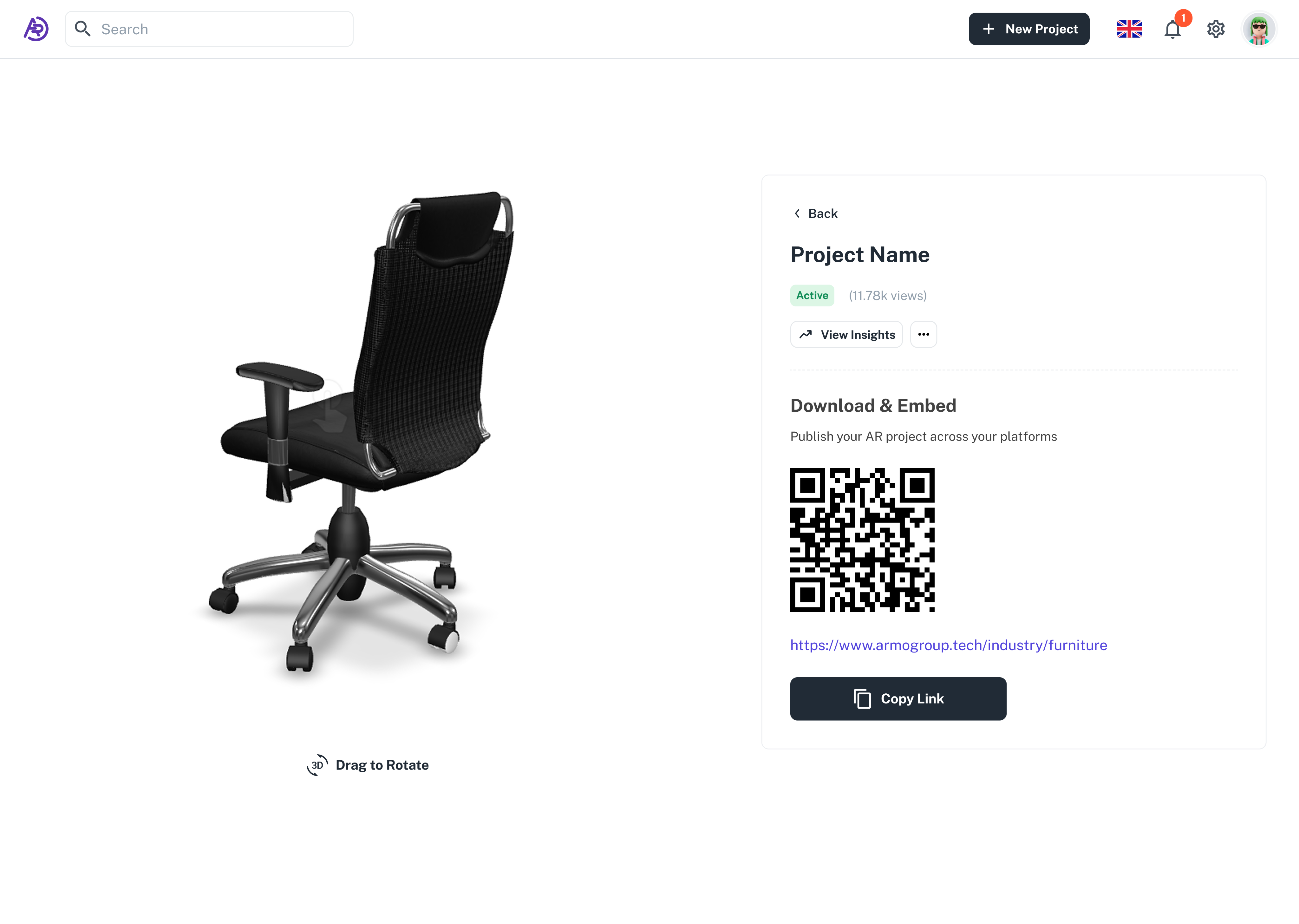Click the magnifier icon in search bar
This screenshot has height=924, width=1299.
tap(83, 29)
